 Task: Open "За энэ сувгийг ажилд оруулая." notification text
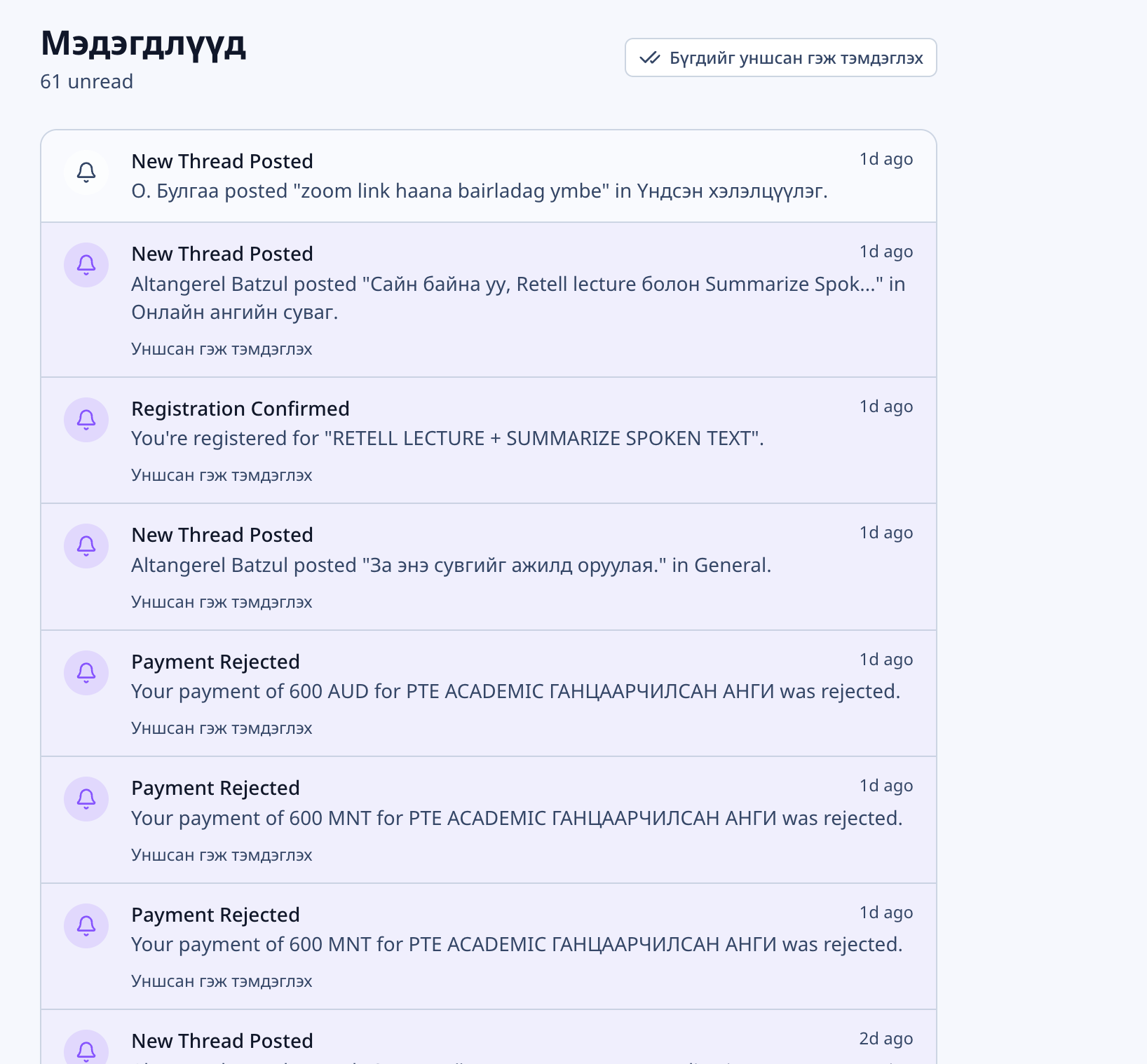click(451, 565)
